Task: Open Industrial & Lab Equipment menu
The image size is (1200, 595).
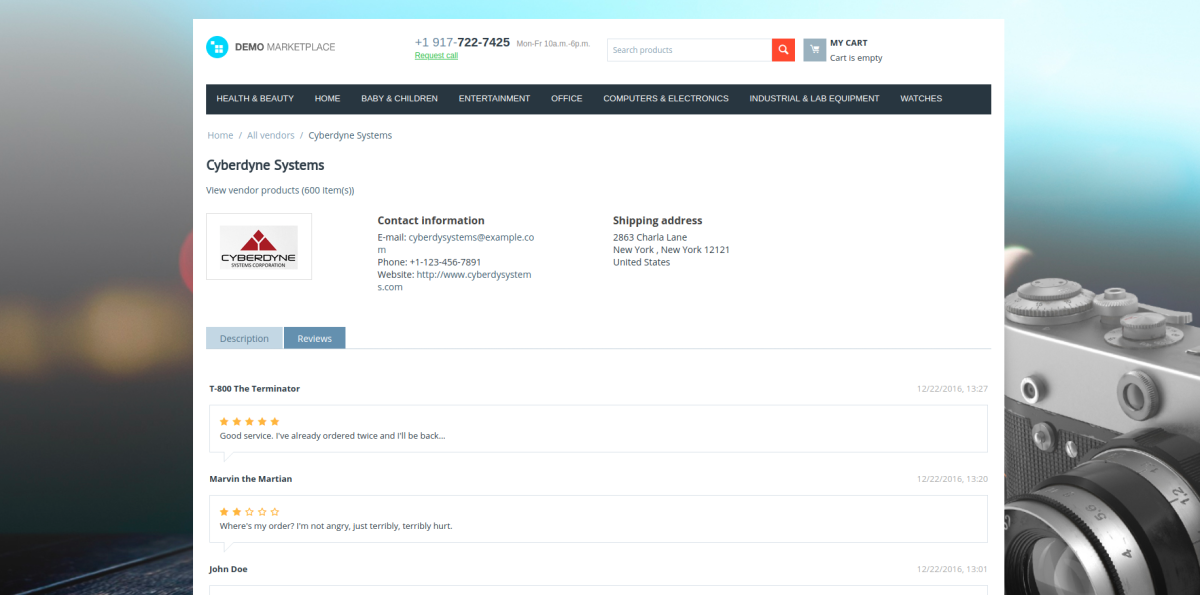Action: (814, 99)
